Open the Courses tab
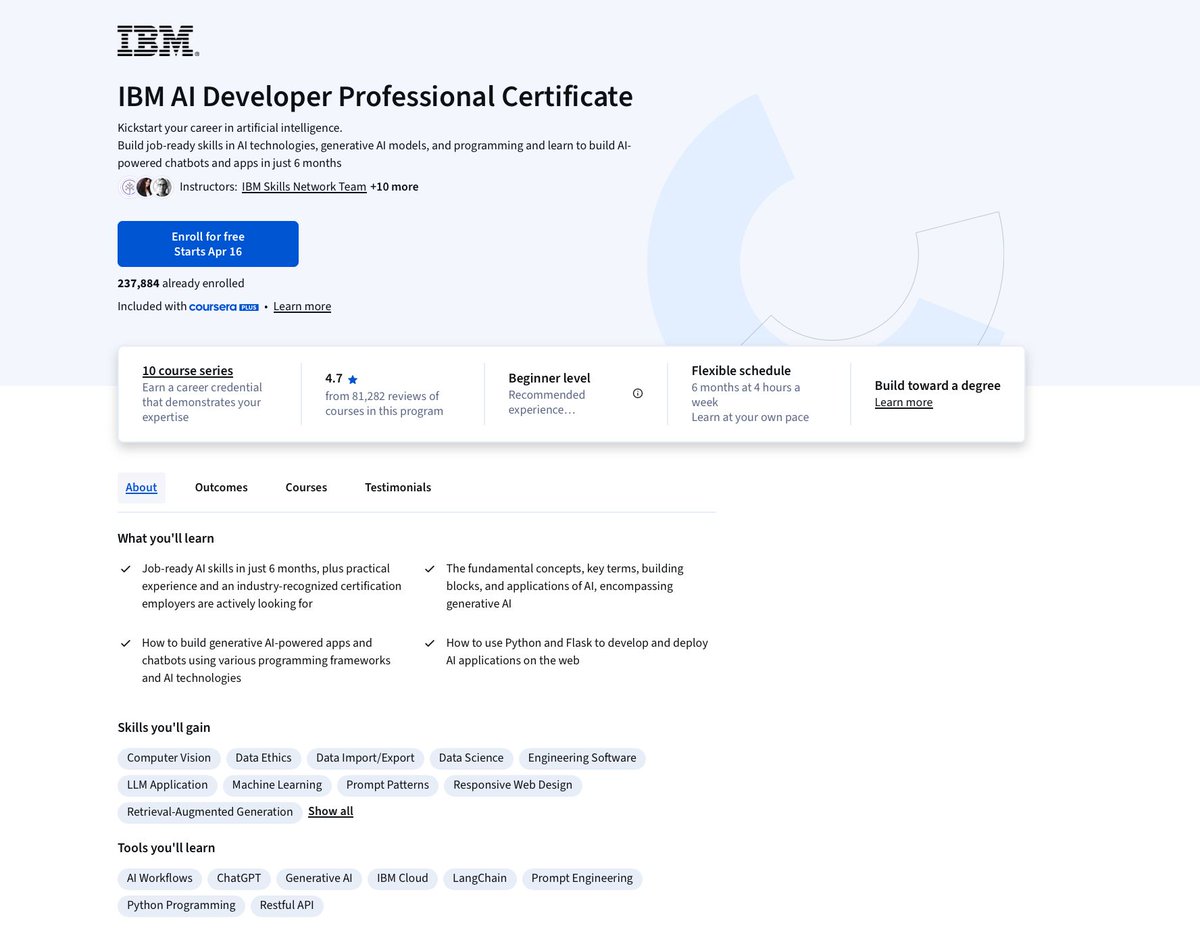 click(306, 487)
